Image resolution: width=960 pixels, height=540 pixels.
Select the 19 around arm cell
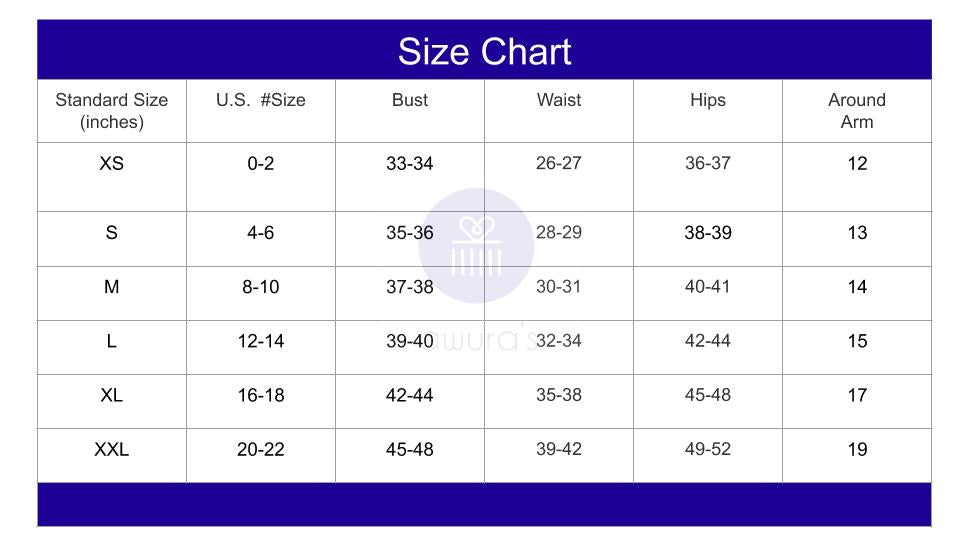click(x=857, y=449)
